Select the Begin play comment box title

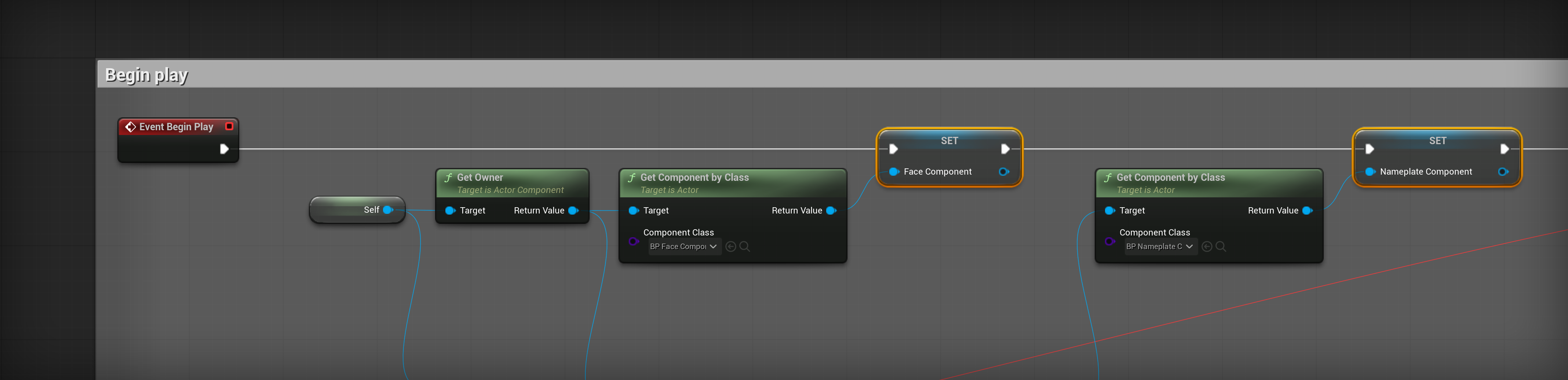coord(147,75)
